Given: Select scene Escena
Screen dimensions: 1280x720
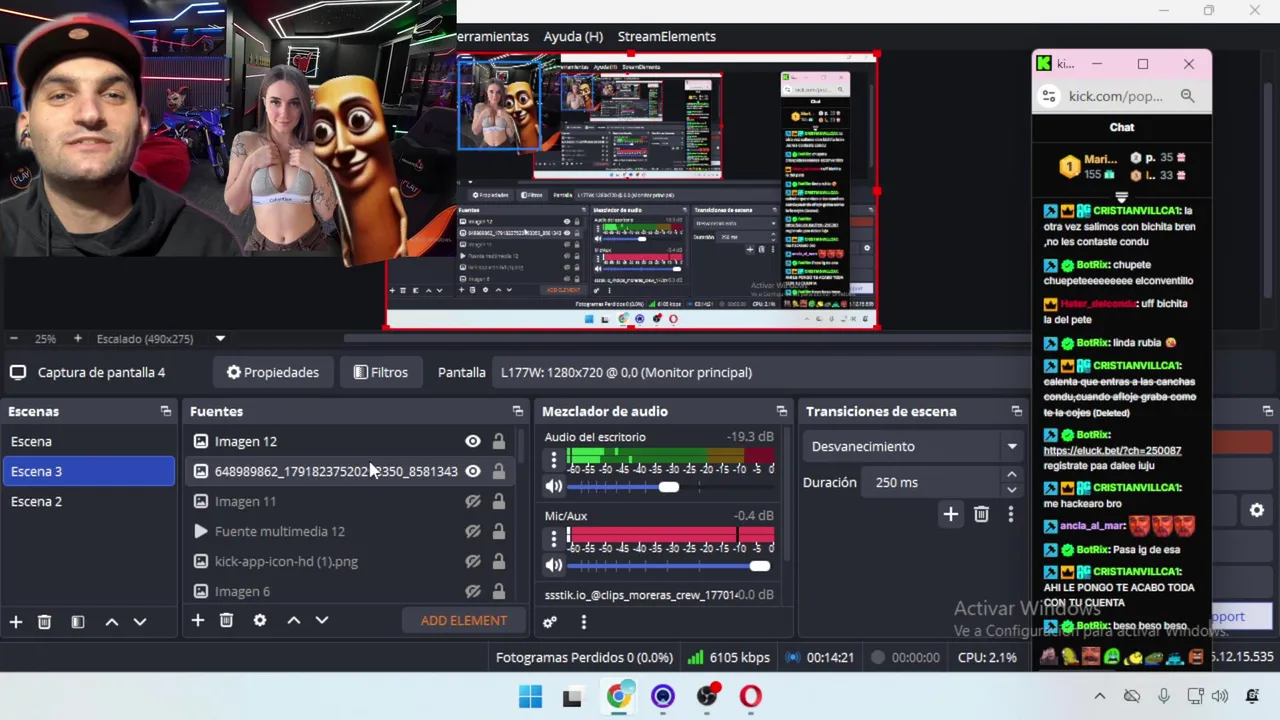Looking at the screenshot, I should 88,441.
